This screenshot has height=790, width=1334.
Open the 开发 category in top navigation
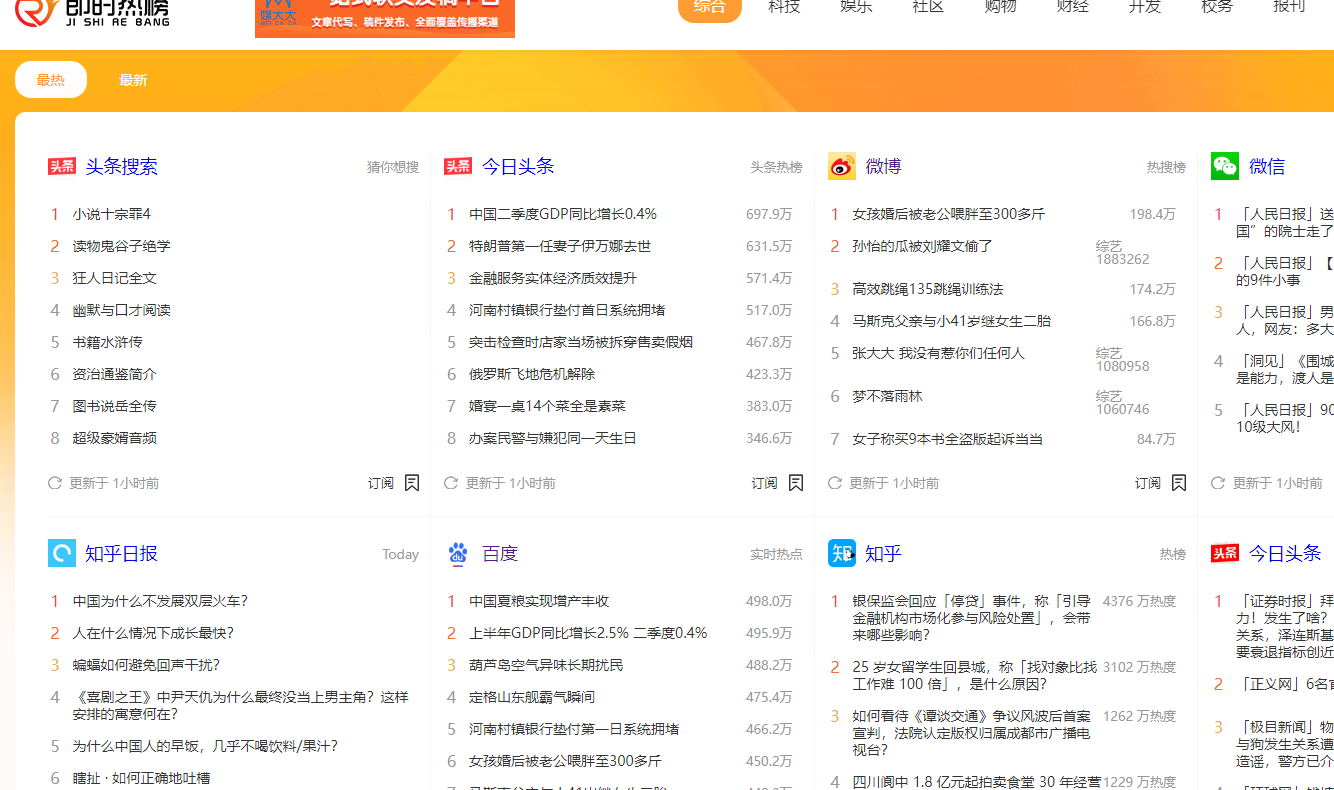coord(1145,7)
